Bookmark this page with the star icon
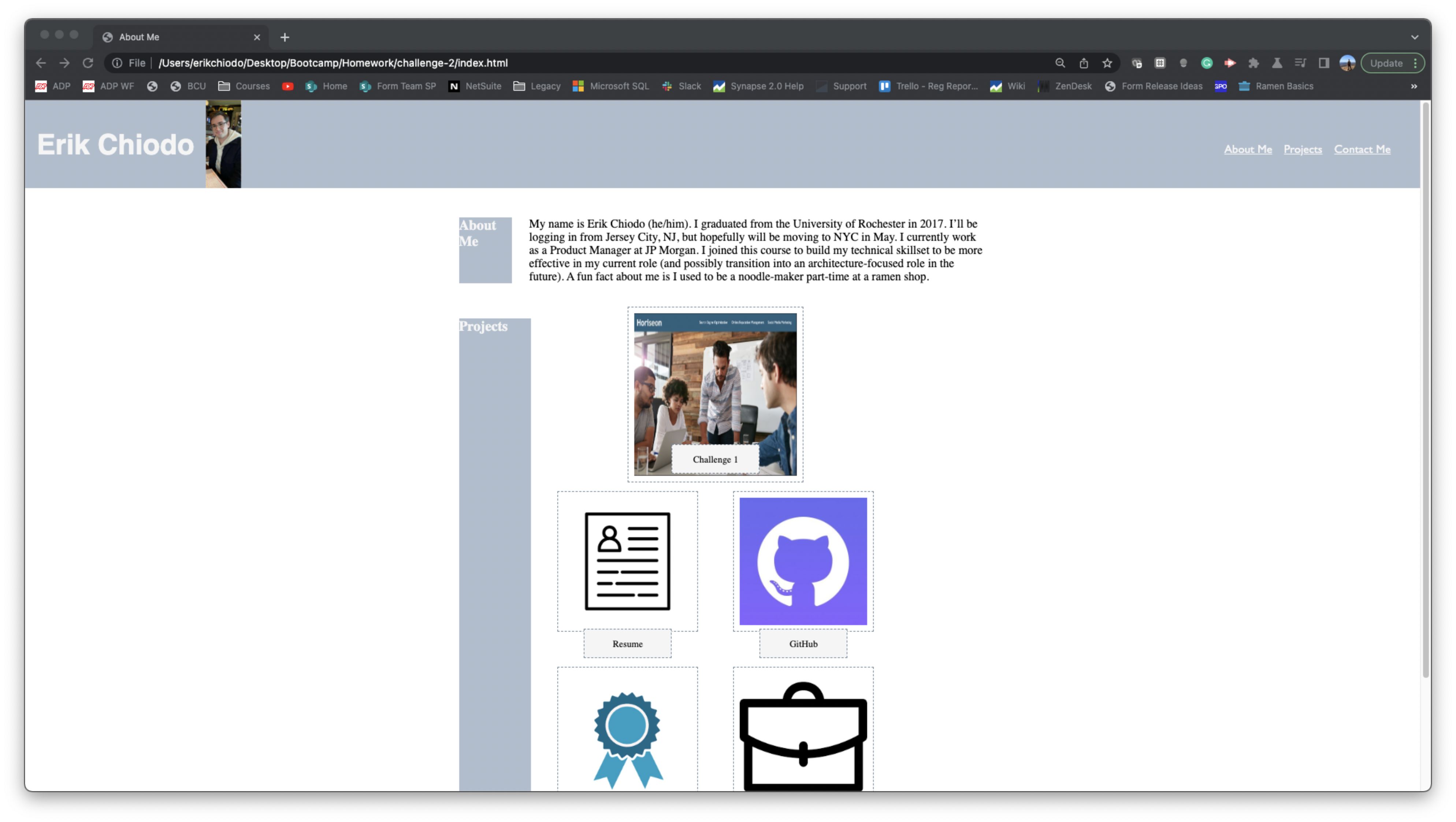This screenshot has width=1456, height=822. click(1107, 63)
